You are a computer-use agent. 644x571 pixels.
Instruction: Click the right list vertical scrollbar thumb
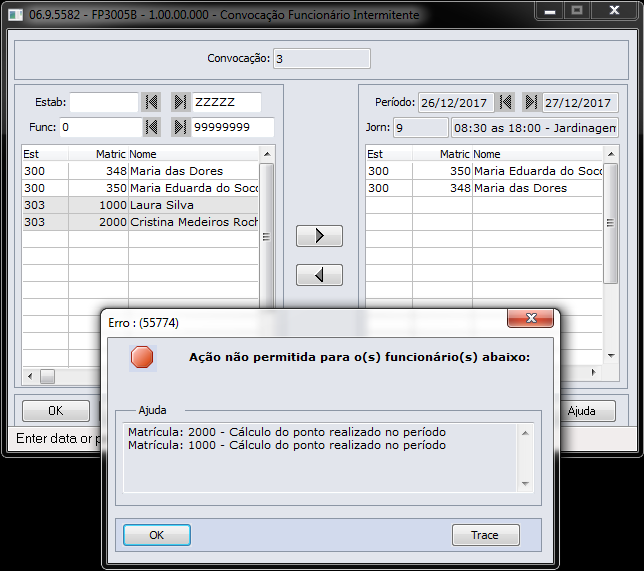[x=610, y=223]
